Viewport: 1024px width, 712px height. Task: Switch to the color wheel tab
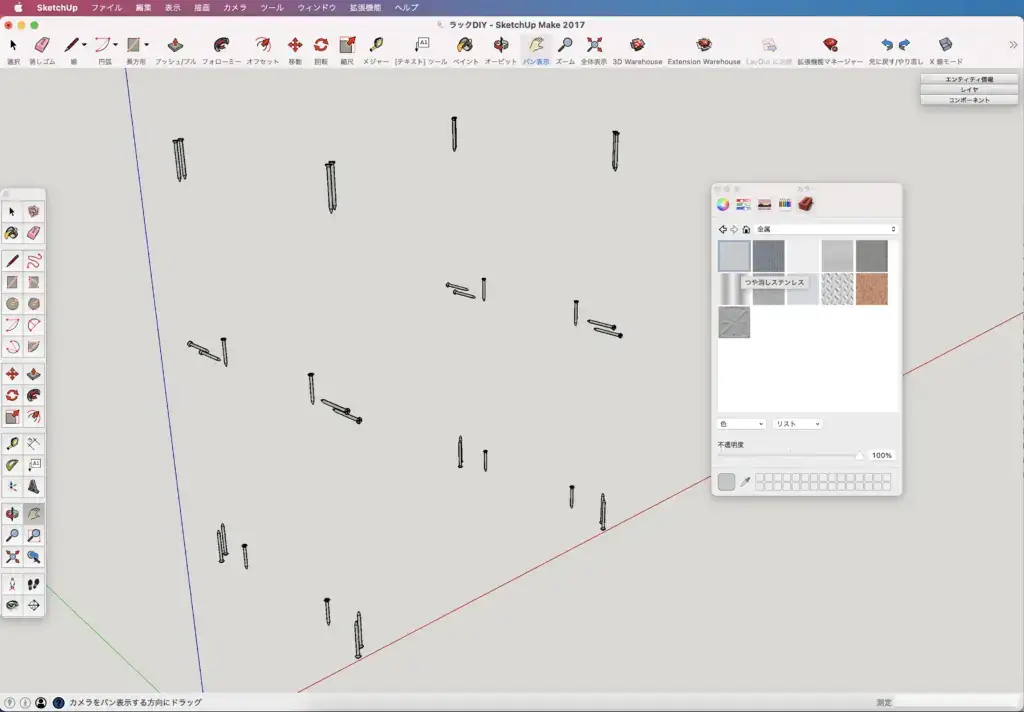coord(723,204)
